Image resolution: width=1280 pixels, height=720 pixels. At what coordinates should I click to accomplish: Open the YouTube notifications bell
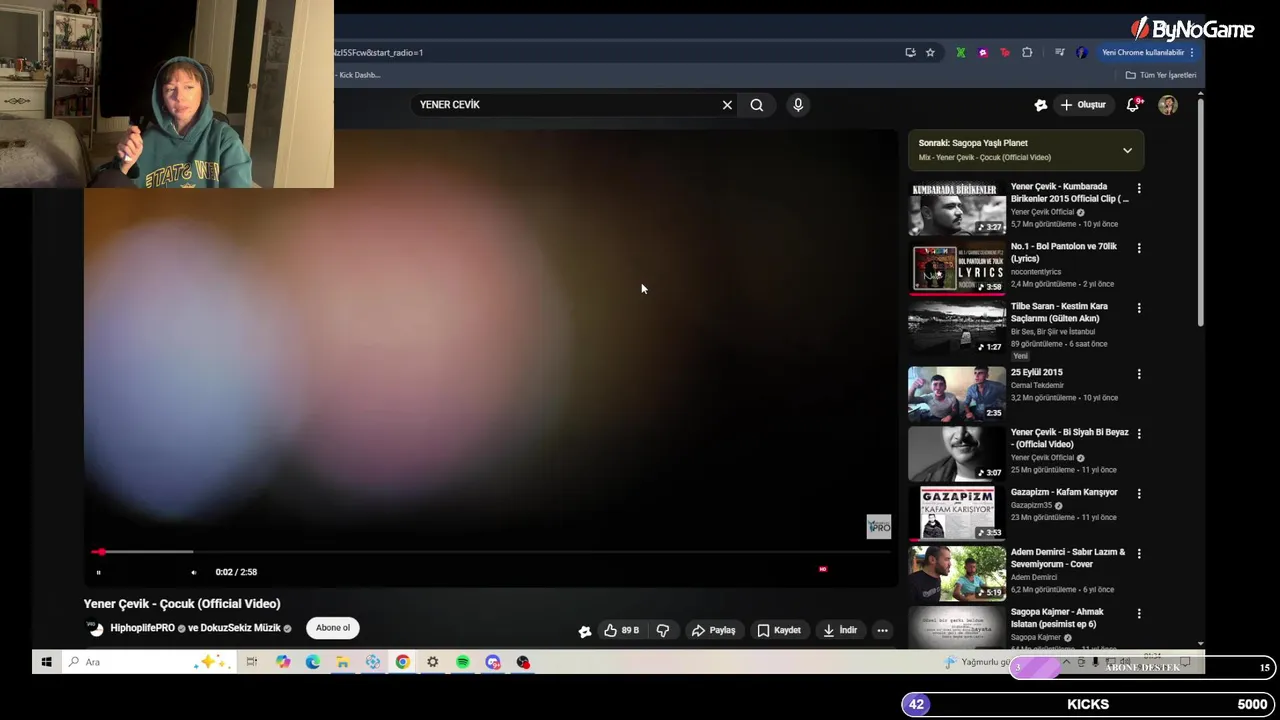coord(1133,105)
